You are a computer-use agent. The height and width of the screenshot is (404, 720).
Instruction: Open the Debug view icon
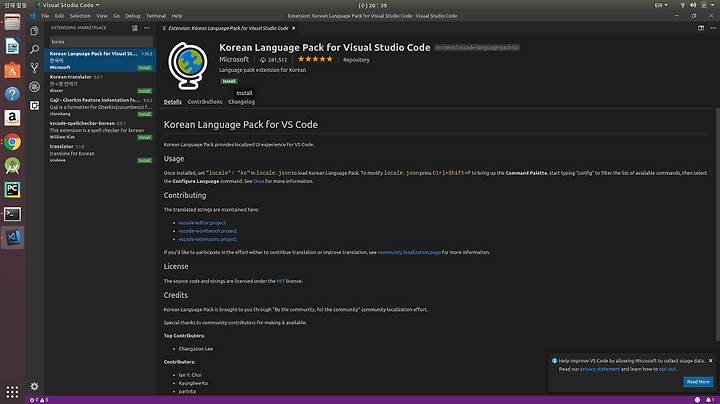[34, 87]
